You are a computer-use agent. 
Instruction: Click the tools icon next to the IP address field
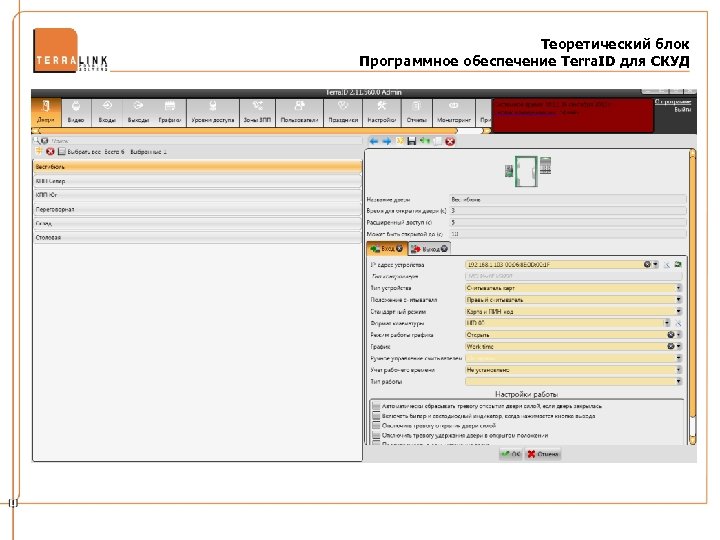(x=667, y=264)
